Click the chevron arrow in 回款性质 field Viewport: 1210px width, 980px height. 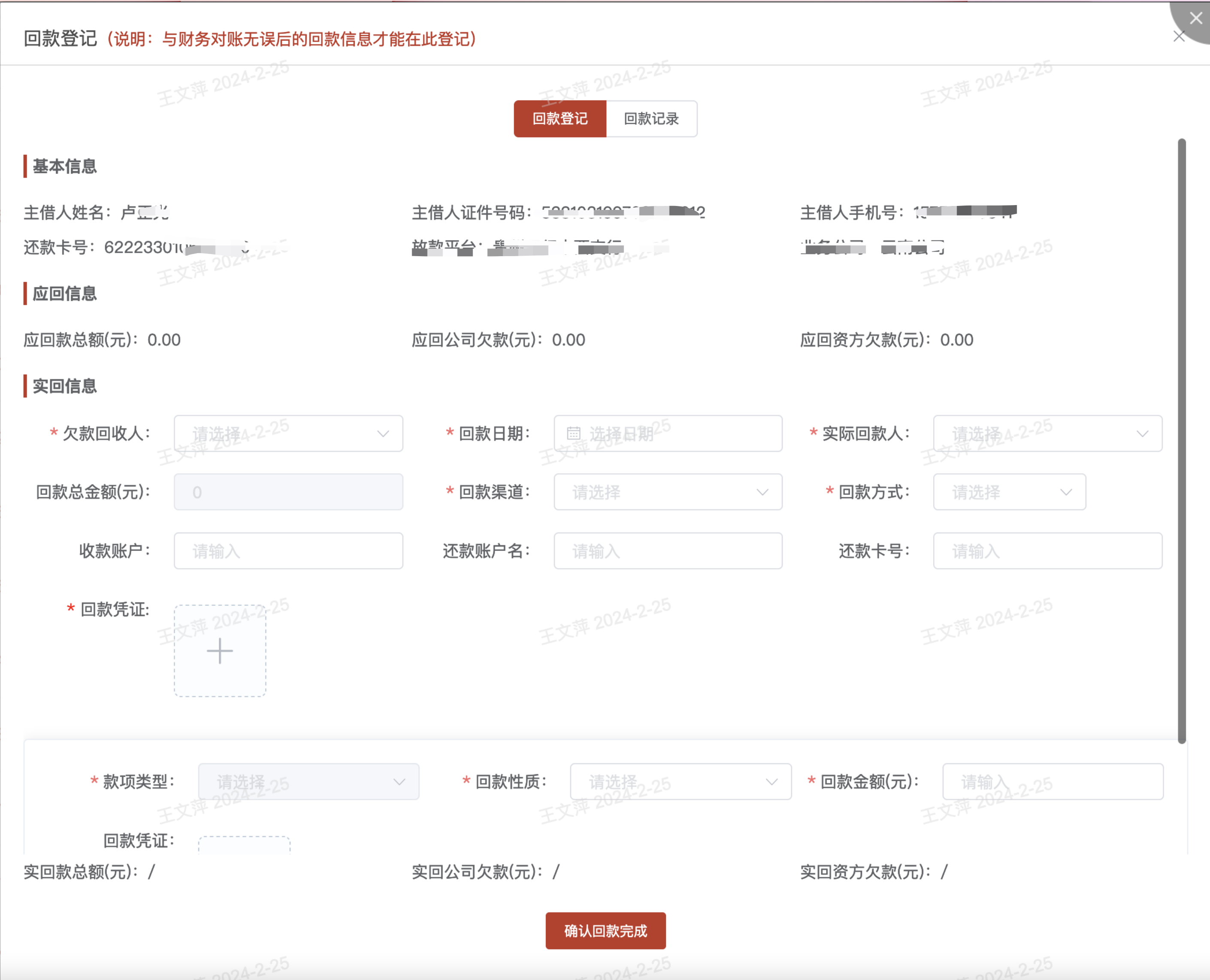(x=771, y=782)
